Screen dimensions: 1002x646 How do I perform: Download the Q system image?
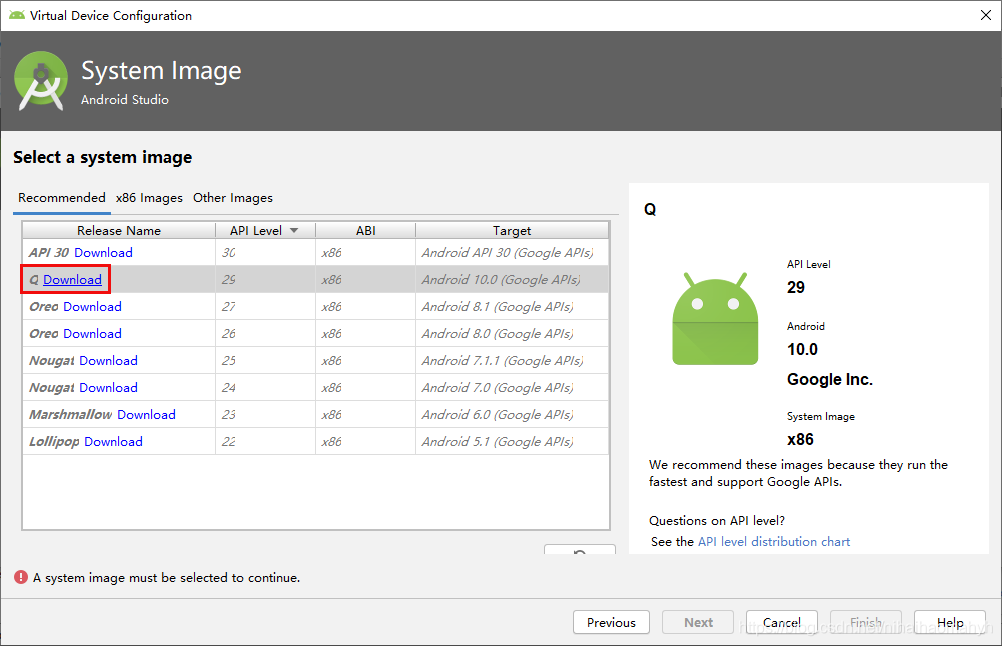coord(72,280)
